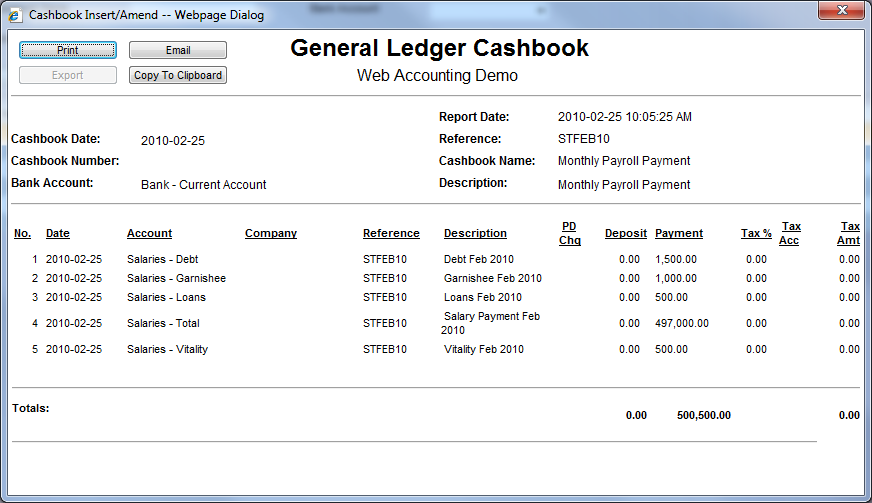
Task: Select the Company column header
Action: point(271,233)
